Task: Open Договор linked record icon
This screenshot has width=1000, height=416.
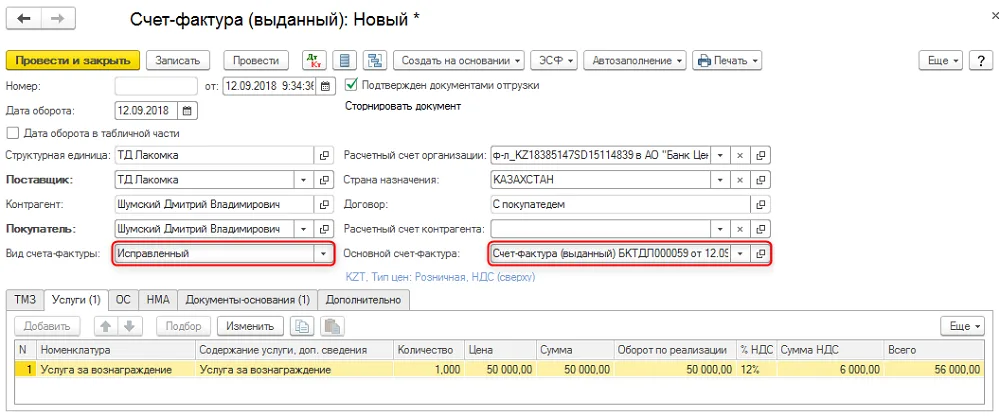Action: [760, 204]
